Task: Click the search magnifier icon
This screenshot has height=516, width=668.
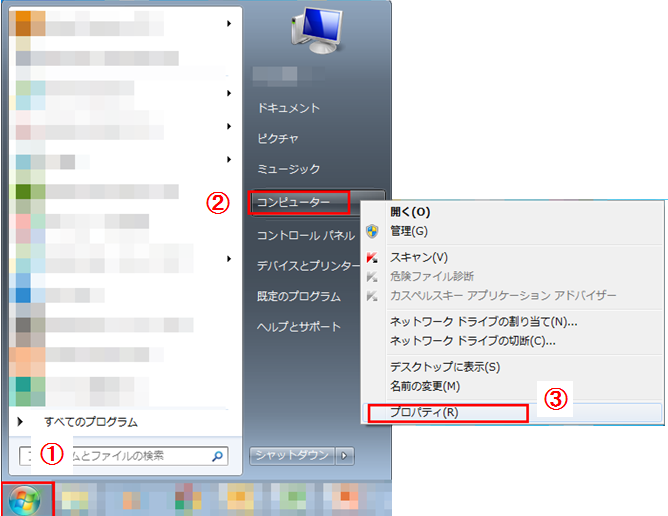Action: pos(218,456)
